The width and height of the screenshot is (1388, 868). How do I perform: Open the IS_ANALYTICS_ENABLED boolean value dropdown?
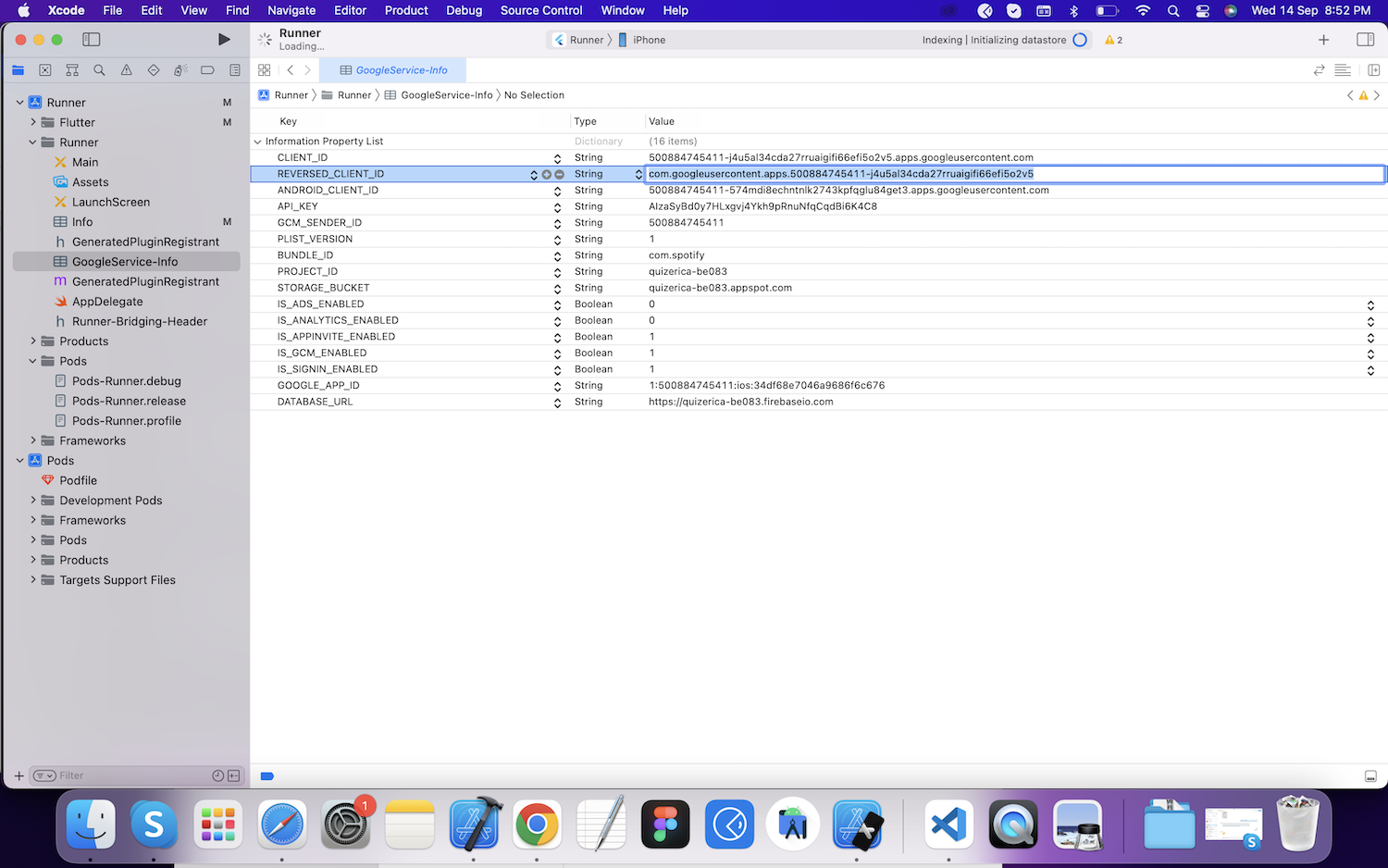(x=1370, y=321)
